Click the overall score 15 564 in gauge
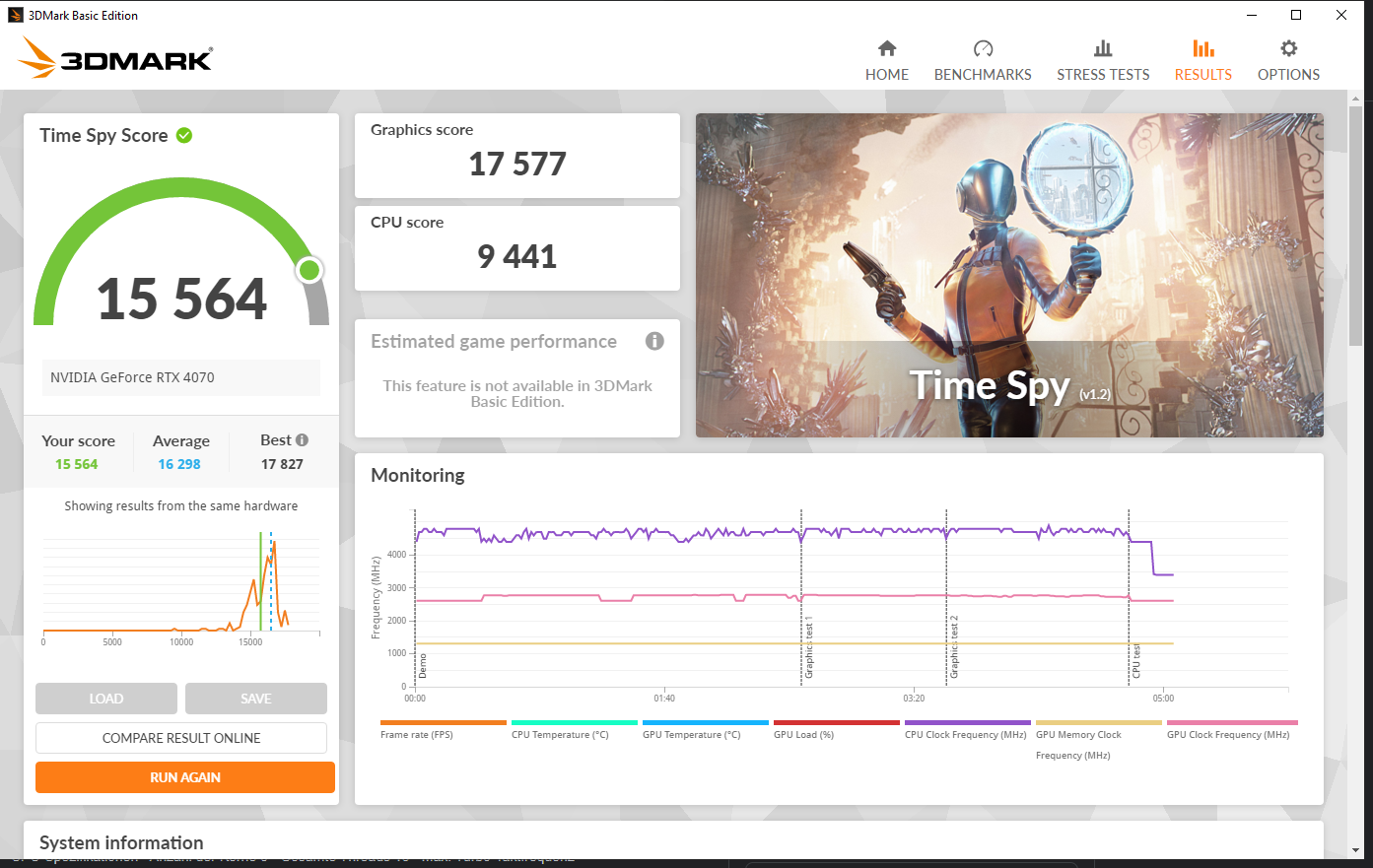Viewport: 1373px width, 868px height. [182, 299]
